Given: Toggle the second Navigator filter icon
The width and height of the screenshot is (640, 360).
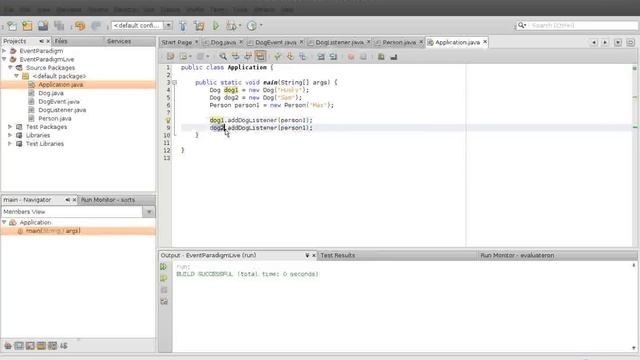Looking at the screenshot, I should [19, 346].
